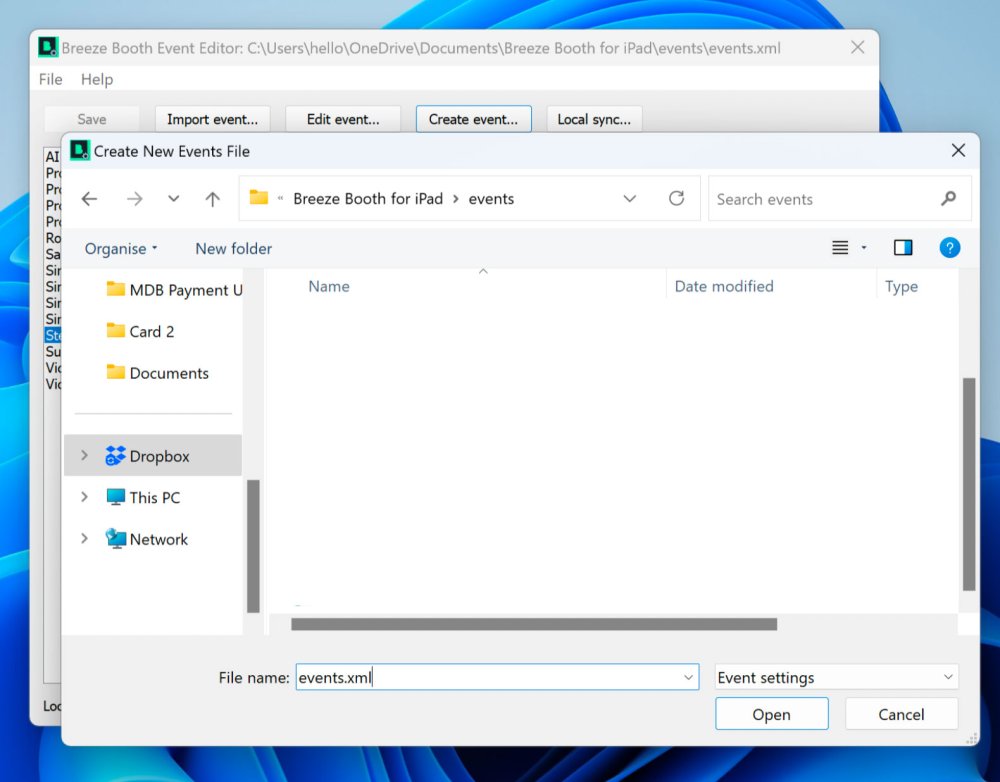The height and width of the screenshot is (782, 1000).
Task: Click Import event... in Event Editor
Action: click(x=212, y=119)
